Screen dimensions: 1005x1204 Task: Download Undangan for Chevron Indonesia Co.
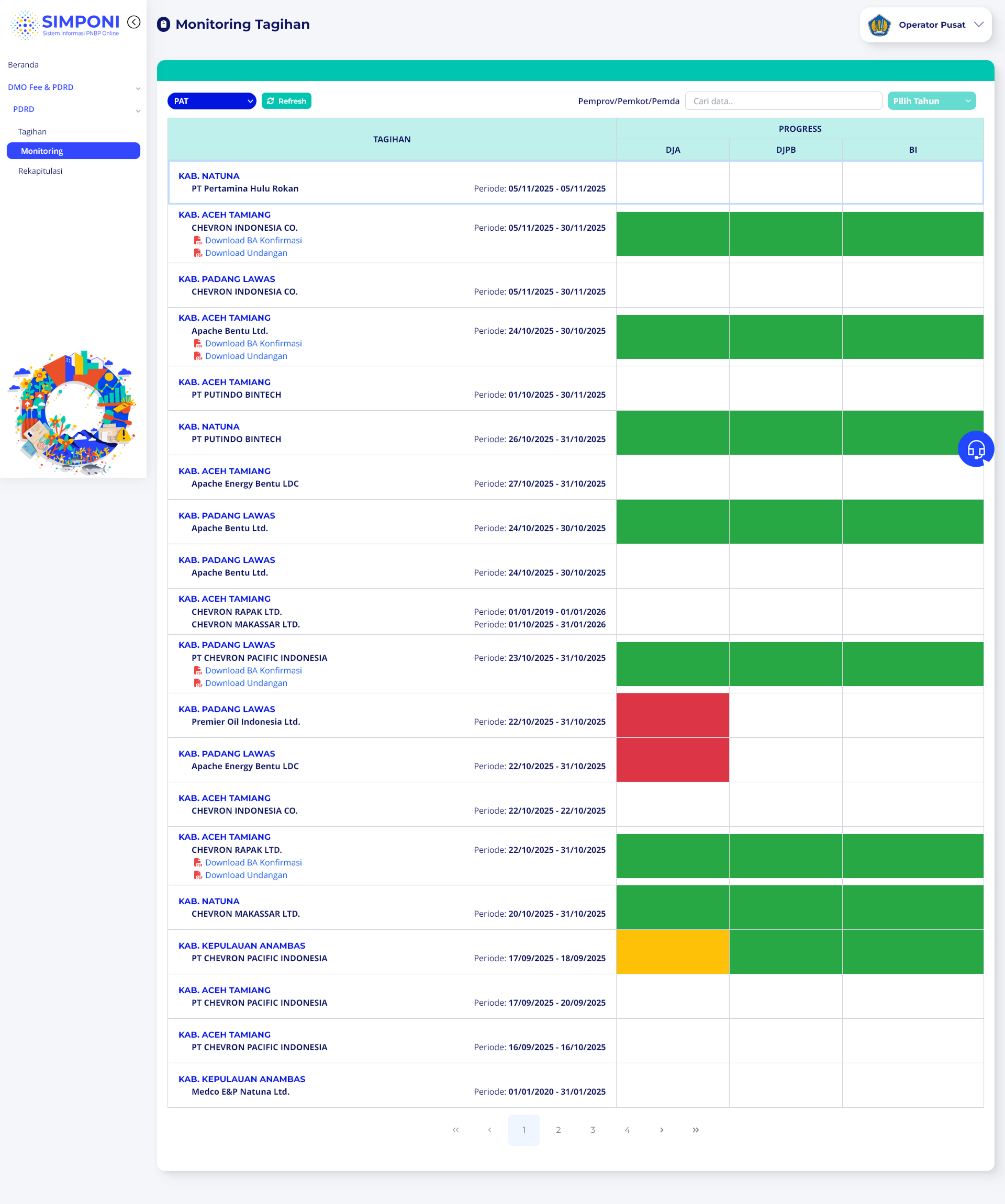click(246, 253)
